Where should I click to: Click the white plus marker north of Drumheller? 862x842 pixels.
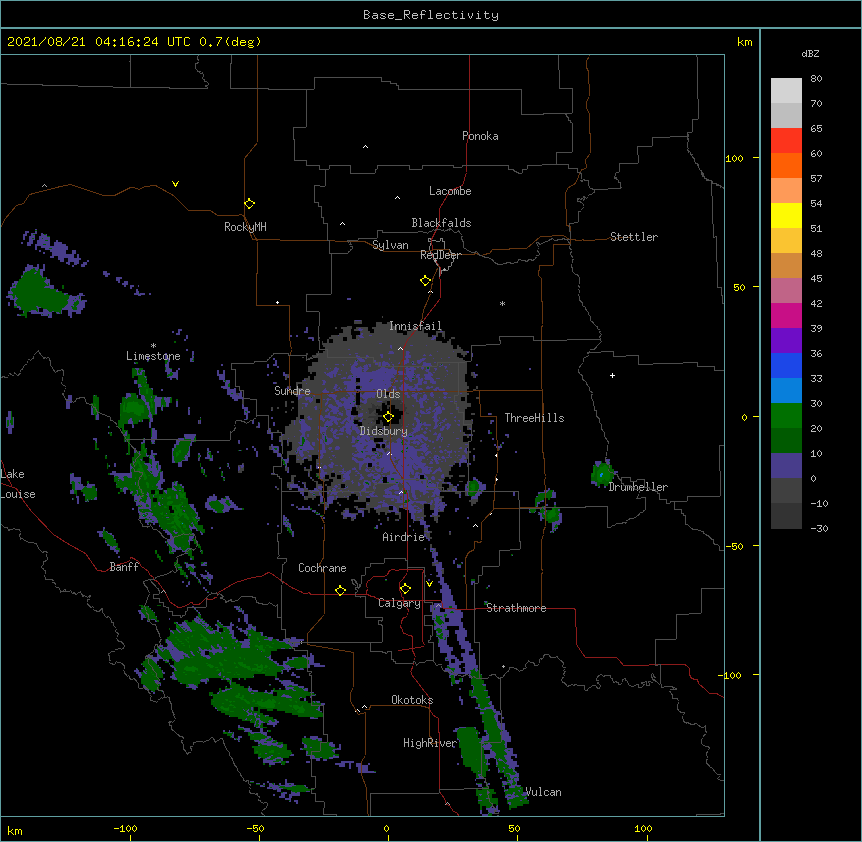click(612, 375)
